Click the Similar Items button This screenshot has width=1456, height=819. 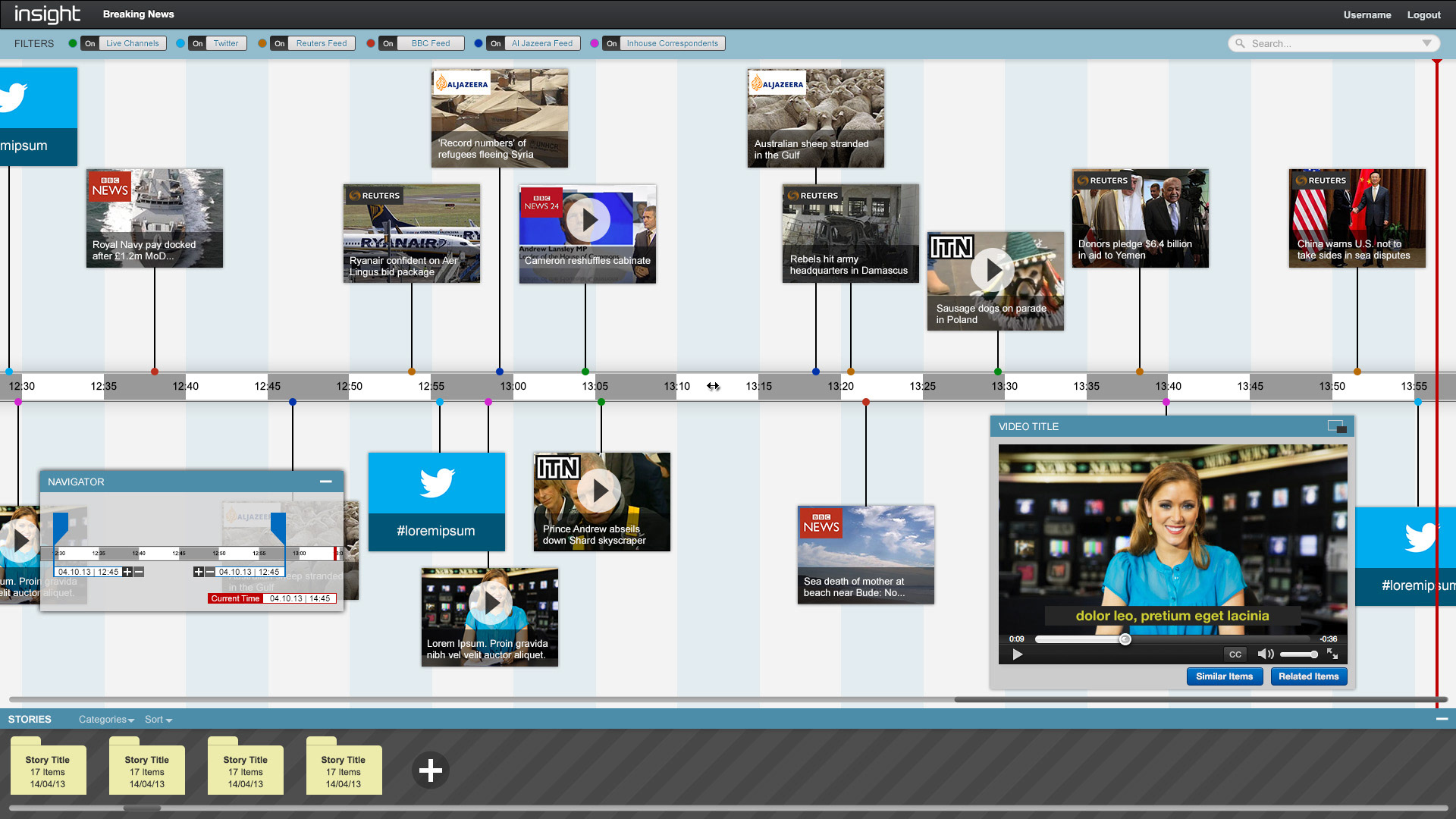pyautogui.click(x=1224, y=676)
